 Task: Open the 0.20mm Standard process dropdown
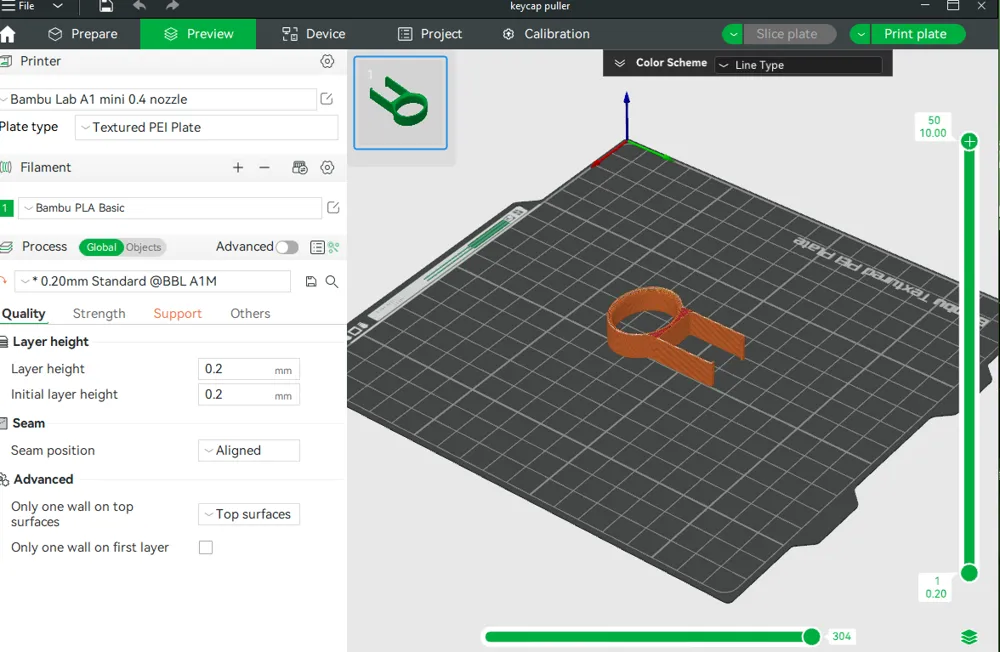coord(152,281)
